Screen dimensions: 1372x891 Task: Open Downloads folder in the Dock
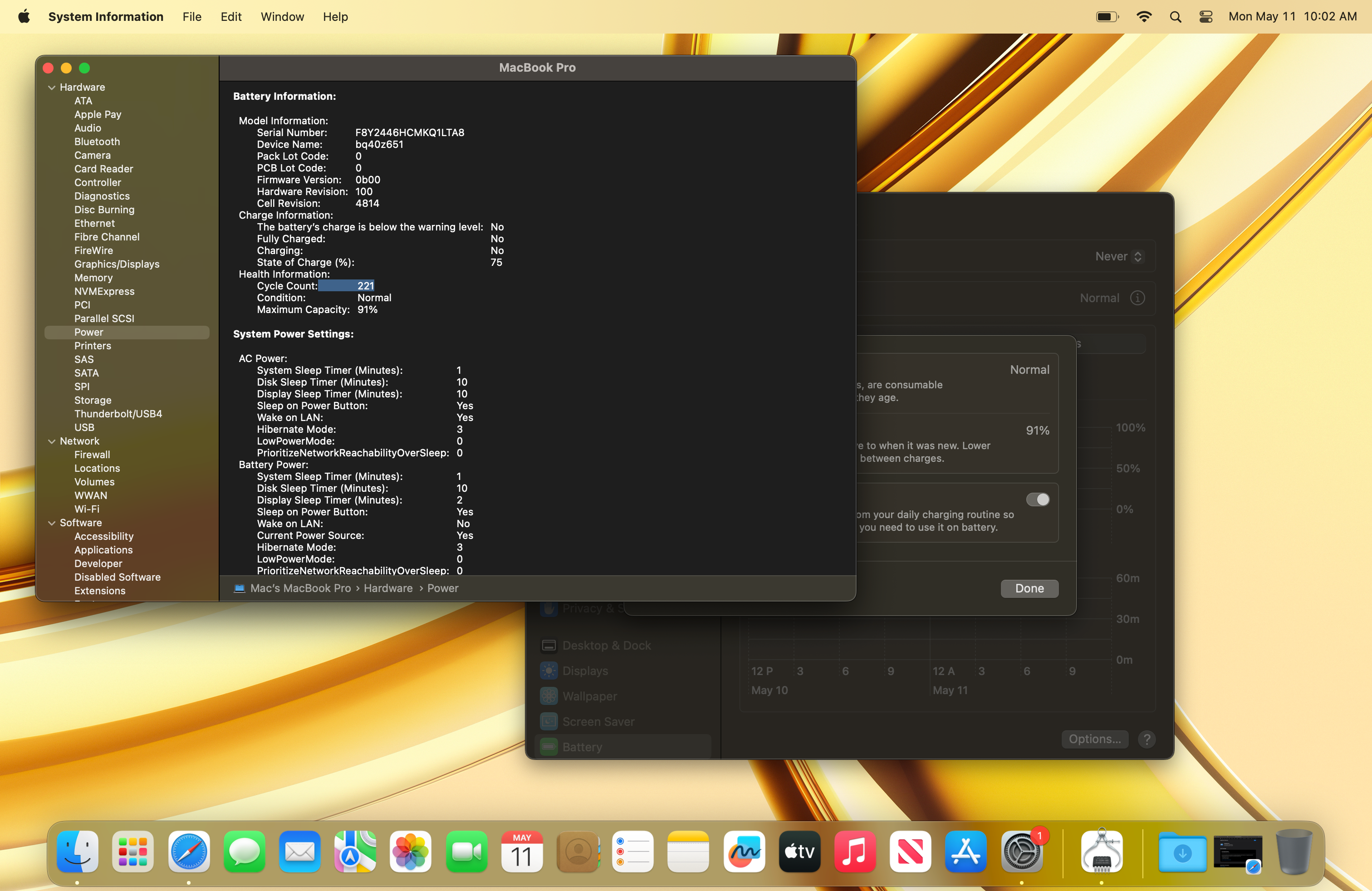[1182, 852]
